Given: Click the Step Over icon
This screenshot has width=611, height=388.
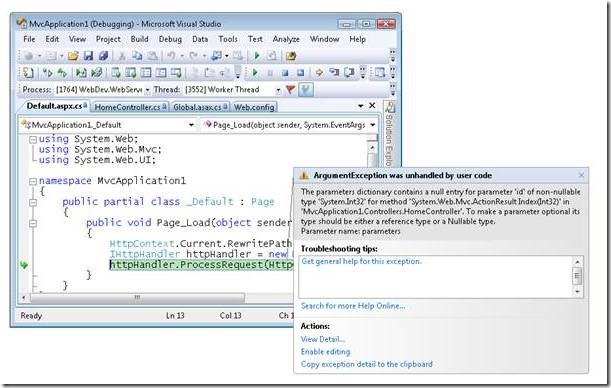Looking at the screenshot, I should pyautogui.click(x=349, y=72).
